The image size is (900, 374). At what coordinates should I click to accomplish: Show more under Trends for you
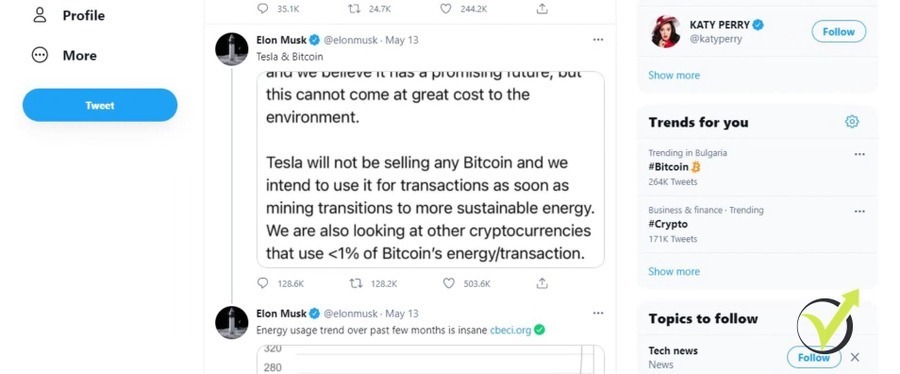[x=674, y=271]
